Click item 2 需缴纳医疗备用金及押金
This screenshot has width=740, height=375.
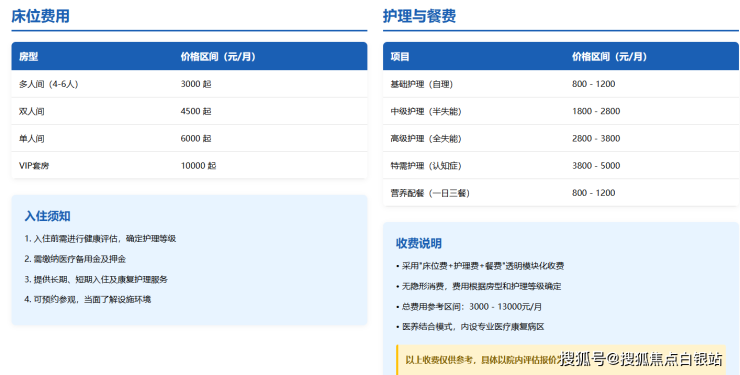(75, 259)
